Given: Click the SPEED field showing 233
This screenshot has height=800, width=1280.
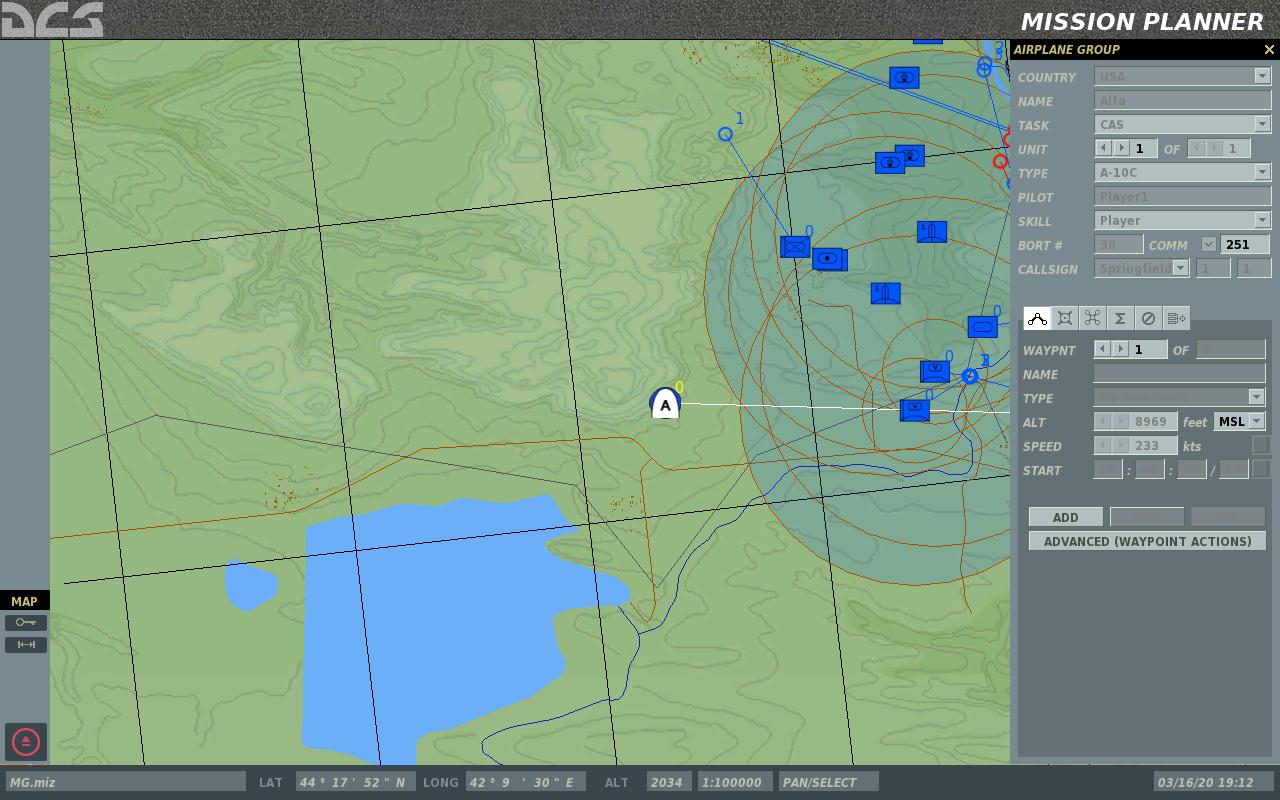Looking at the screenshot, I should pos(1154,445).
